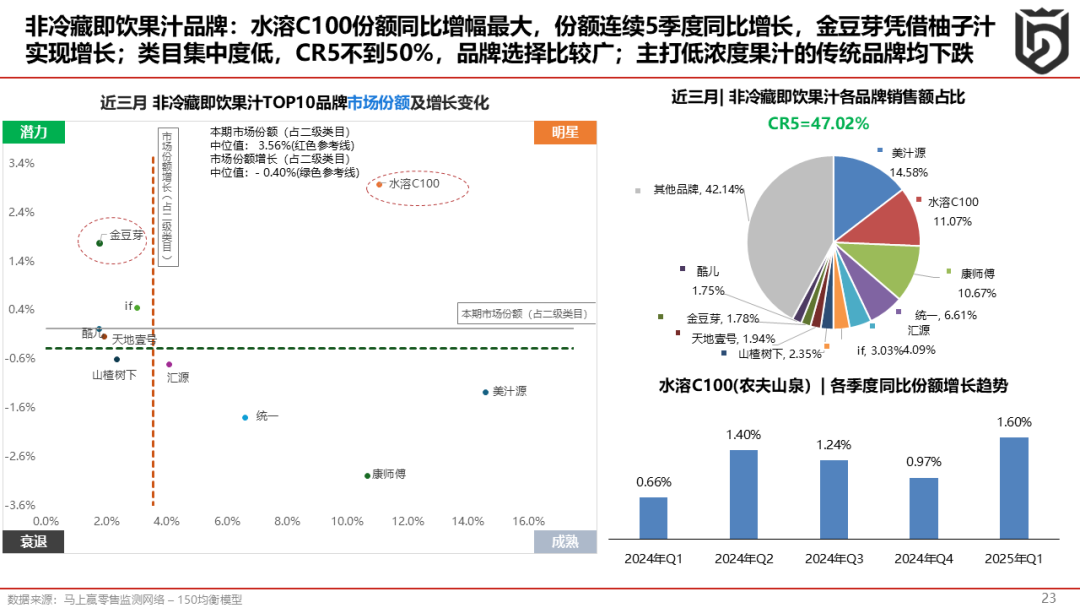Click the 汇源 light blue legend swatch
The width and height of the screenshot is (1080, 608).
[x=873, y=326]
